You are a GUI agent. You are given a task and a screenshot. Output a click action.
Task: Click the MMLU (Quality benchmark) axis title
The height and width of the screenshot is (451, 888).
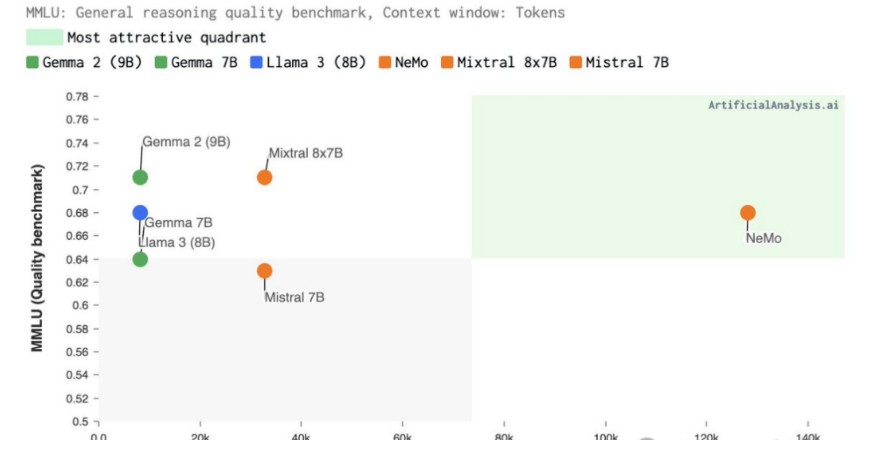pyautogui.click(x=37, y=258)
